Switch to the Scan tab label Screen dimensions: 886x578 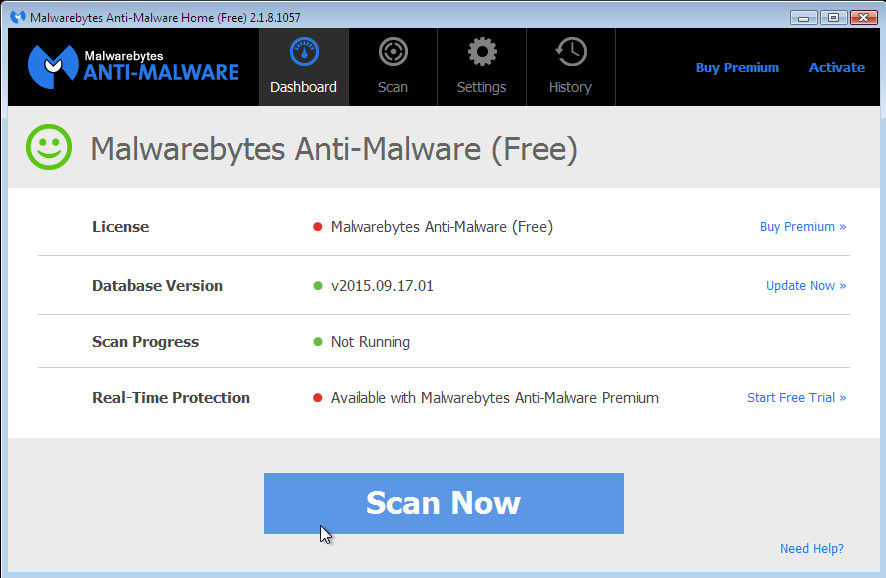click(x=393, y=87)
